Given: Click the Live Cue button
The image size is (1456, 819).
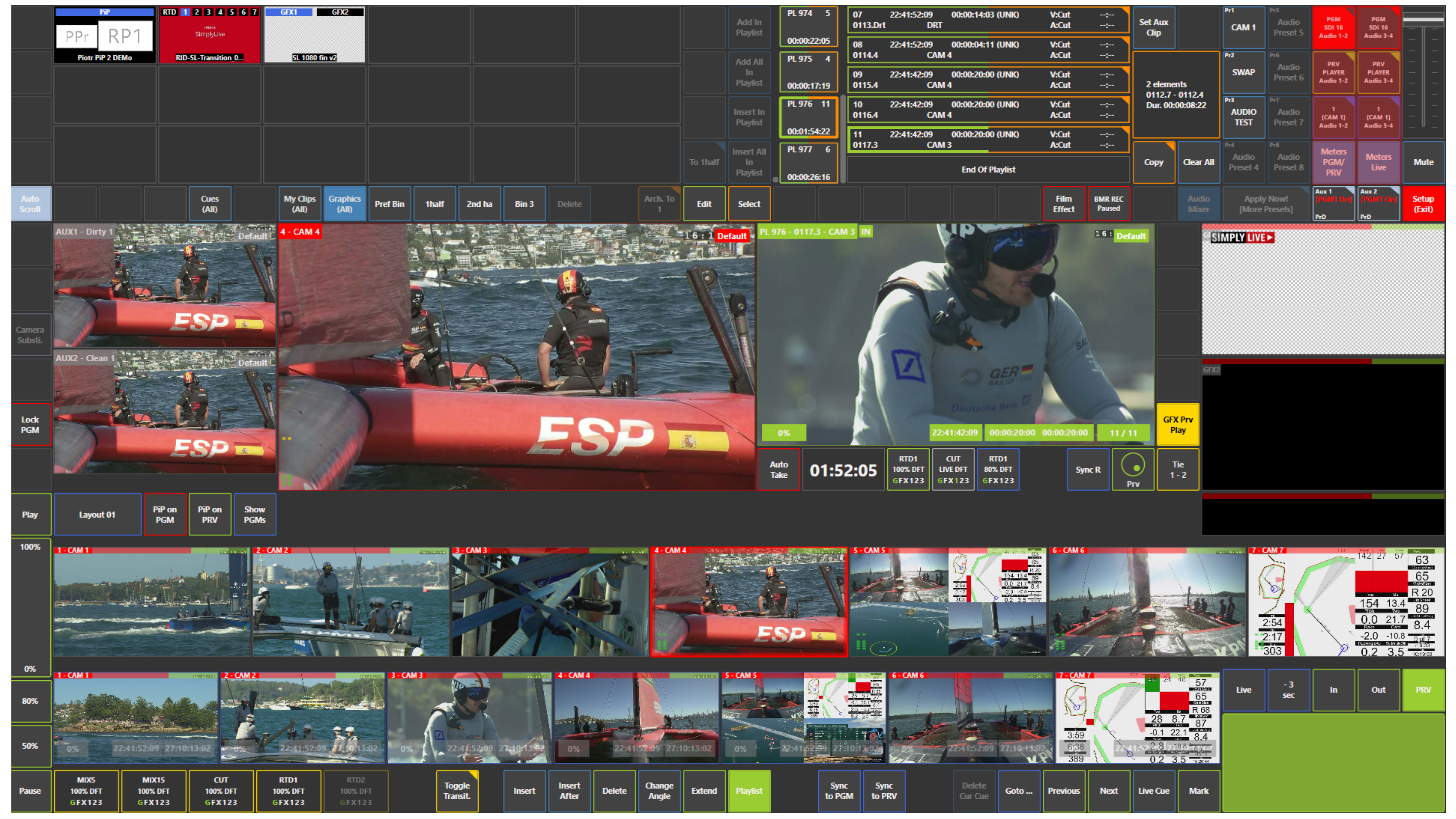Looking at the screenshot, I should pyautogui.click(x=1153, y=791).
